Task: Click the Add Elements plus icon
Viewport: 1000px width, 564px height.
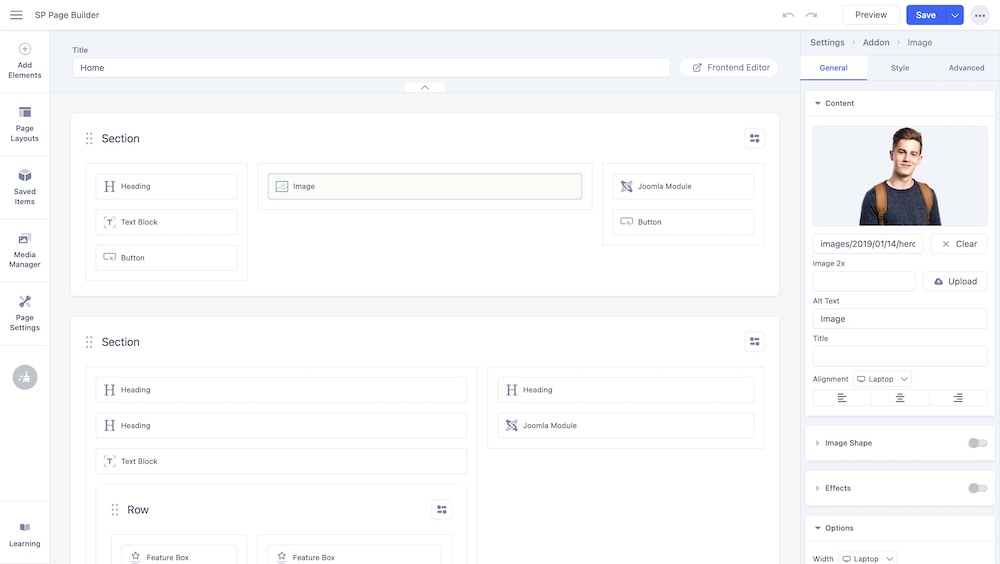Action: [x=25, y=49]
